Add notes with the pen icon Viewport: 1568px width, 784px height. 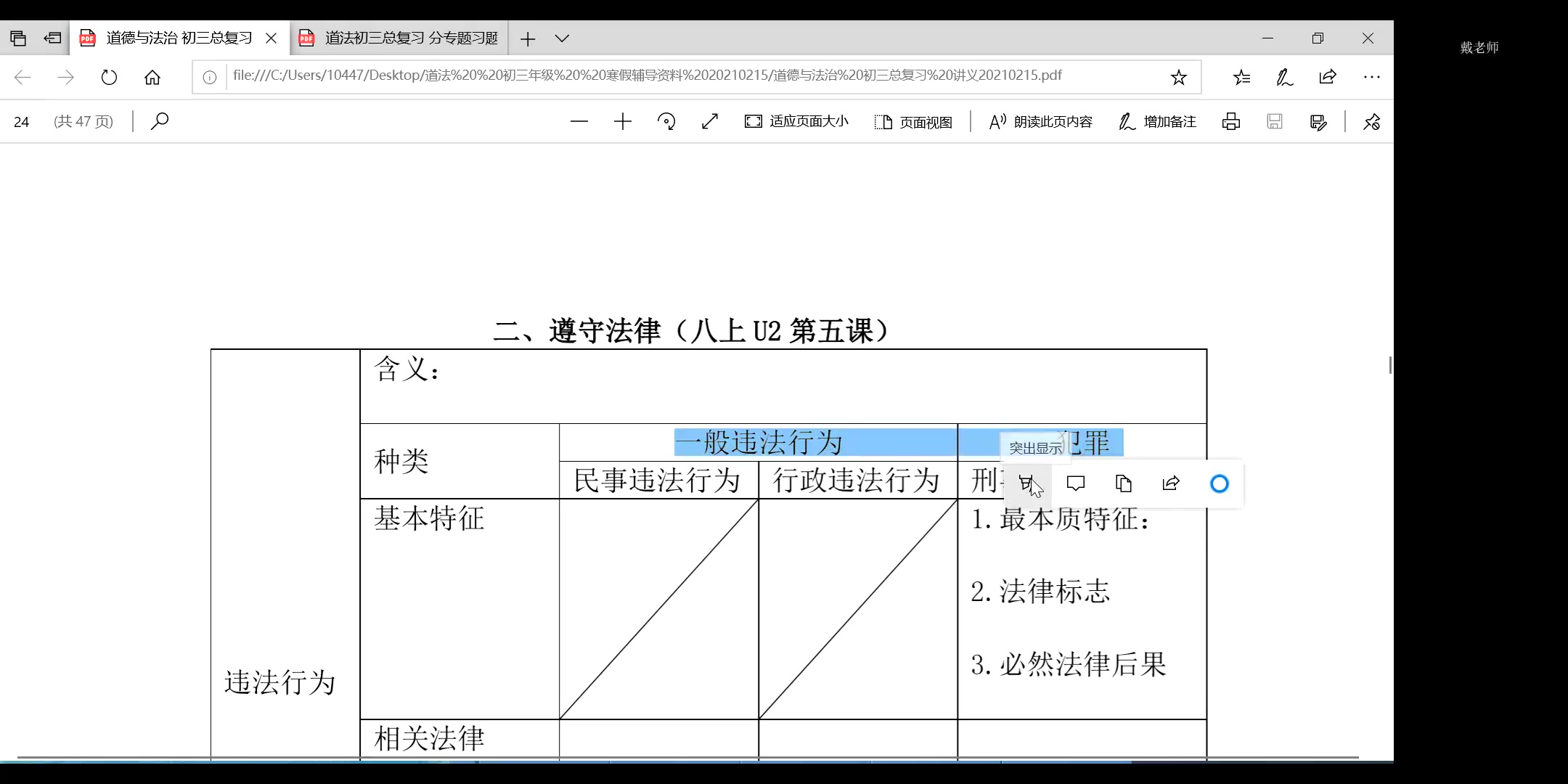[x=1285, y=77]
